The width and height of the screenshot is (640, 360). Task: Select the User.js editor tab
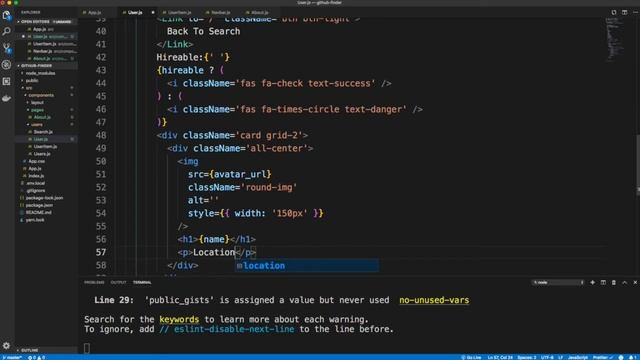pos(135,13)
